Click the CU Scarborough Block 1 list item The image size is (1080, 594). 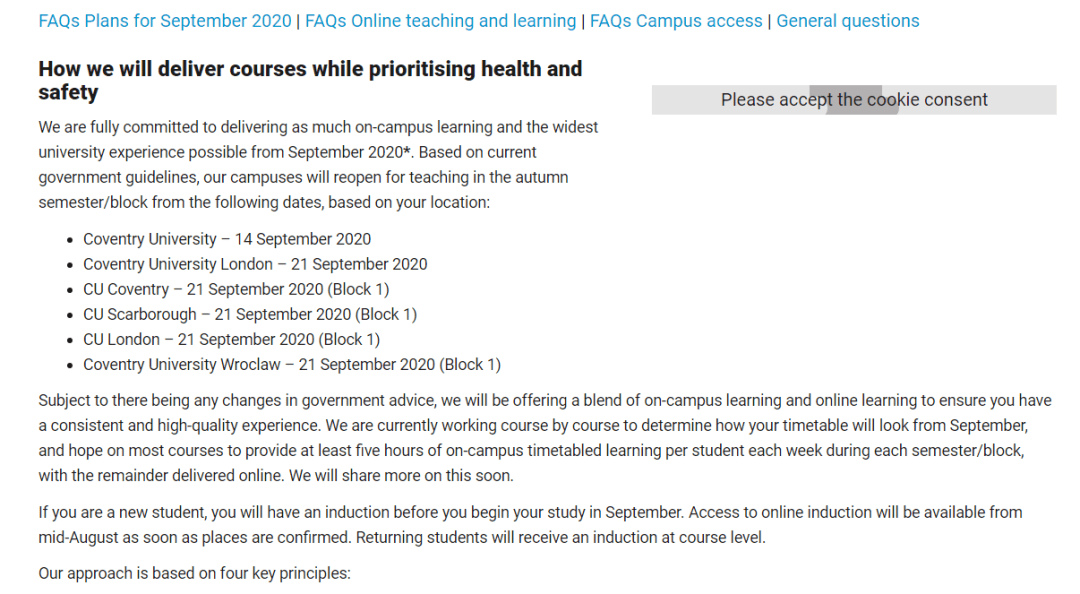[250, 314]
